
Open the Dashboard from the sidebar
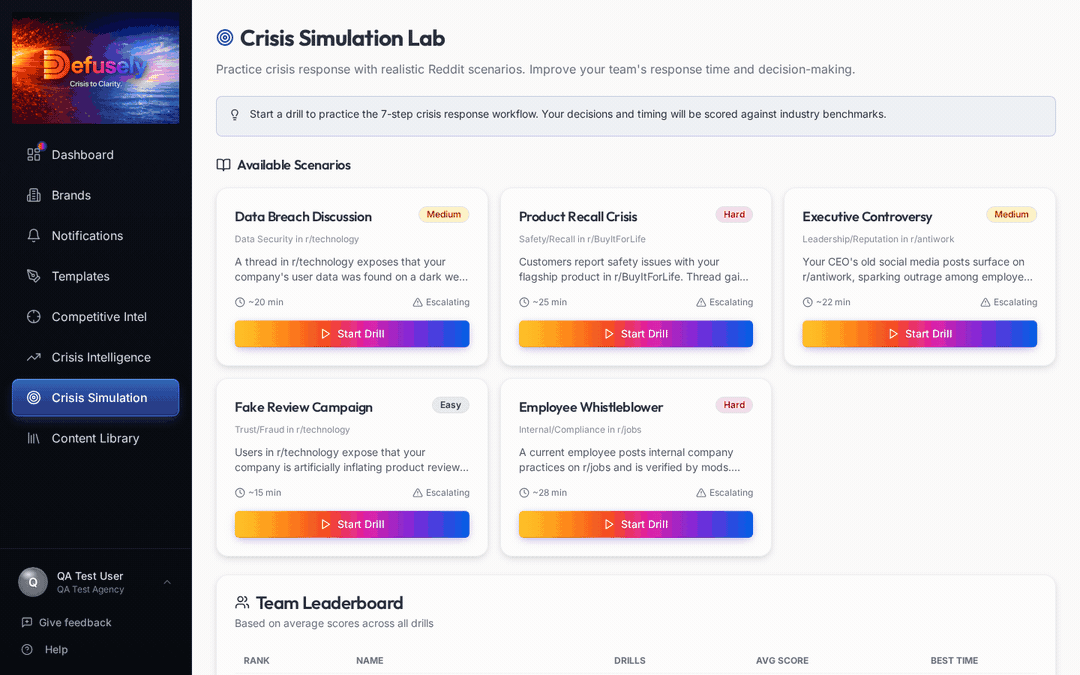coord(82,154)
